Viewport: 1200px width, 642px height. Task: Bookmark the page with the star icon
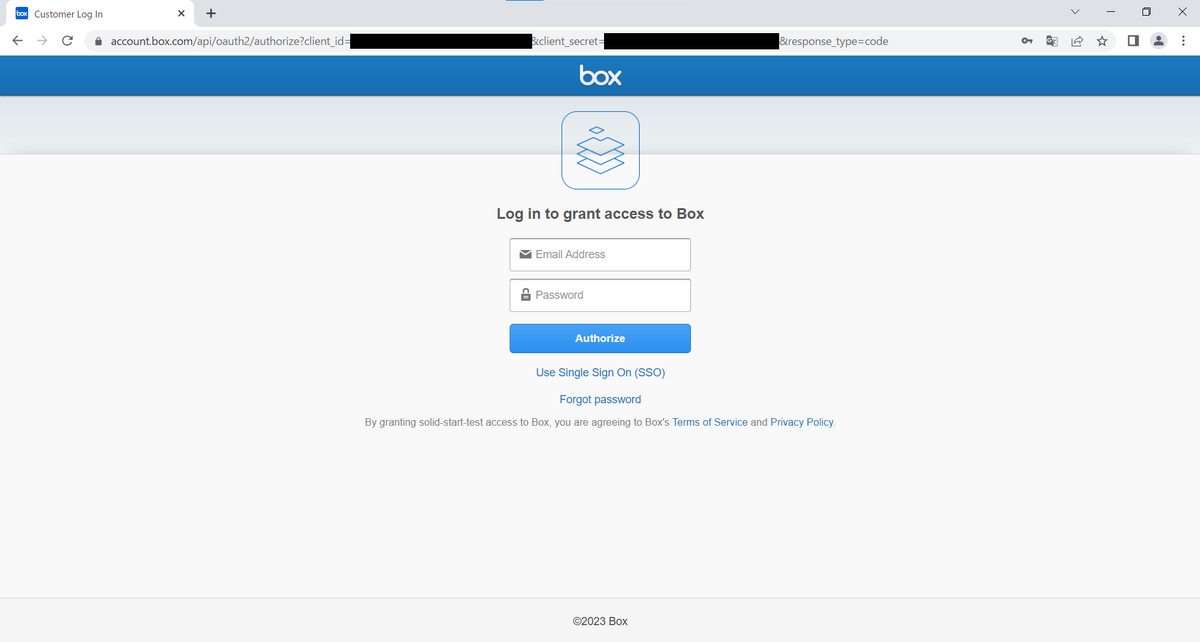(x=1101, y=41)
